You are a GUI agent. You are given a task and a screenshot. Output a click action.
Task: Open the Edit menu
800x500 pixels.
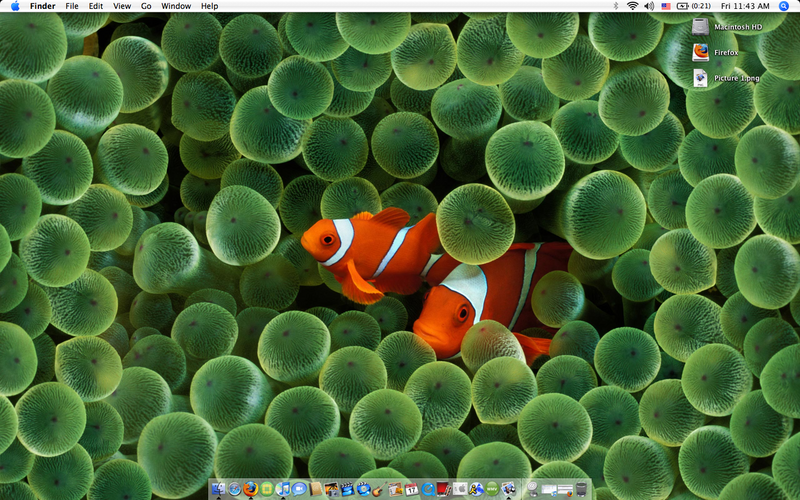pos(95,6)
